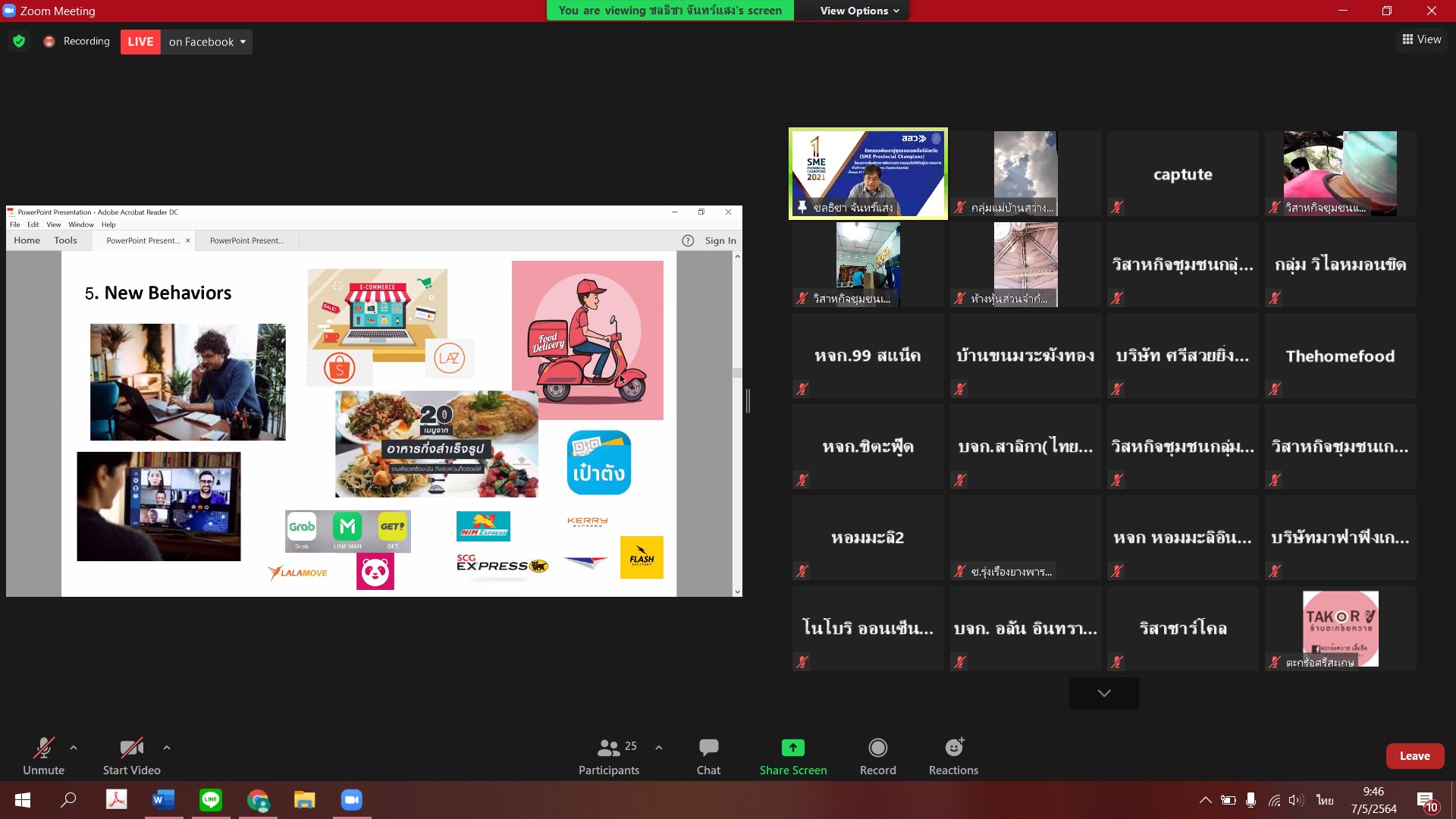Expand View Options dropdown
1456x819 pixels.
click(x=859, y=11)
